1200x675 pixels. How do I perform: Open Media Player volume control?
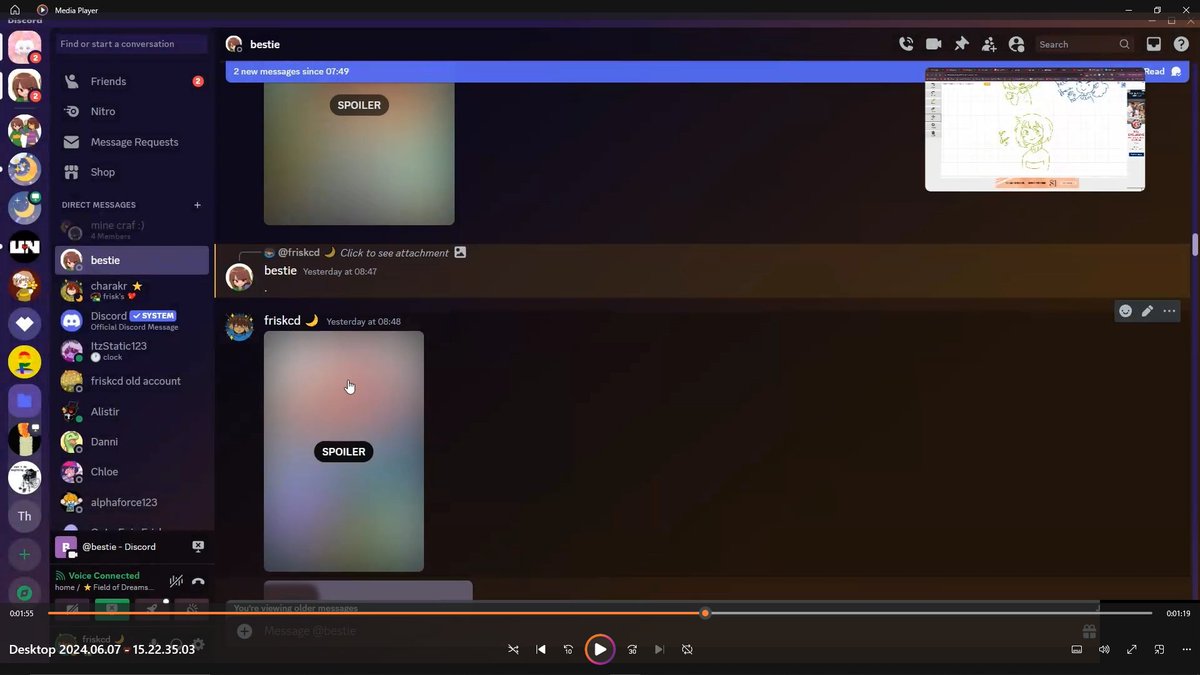(1104, 649)
